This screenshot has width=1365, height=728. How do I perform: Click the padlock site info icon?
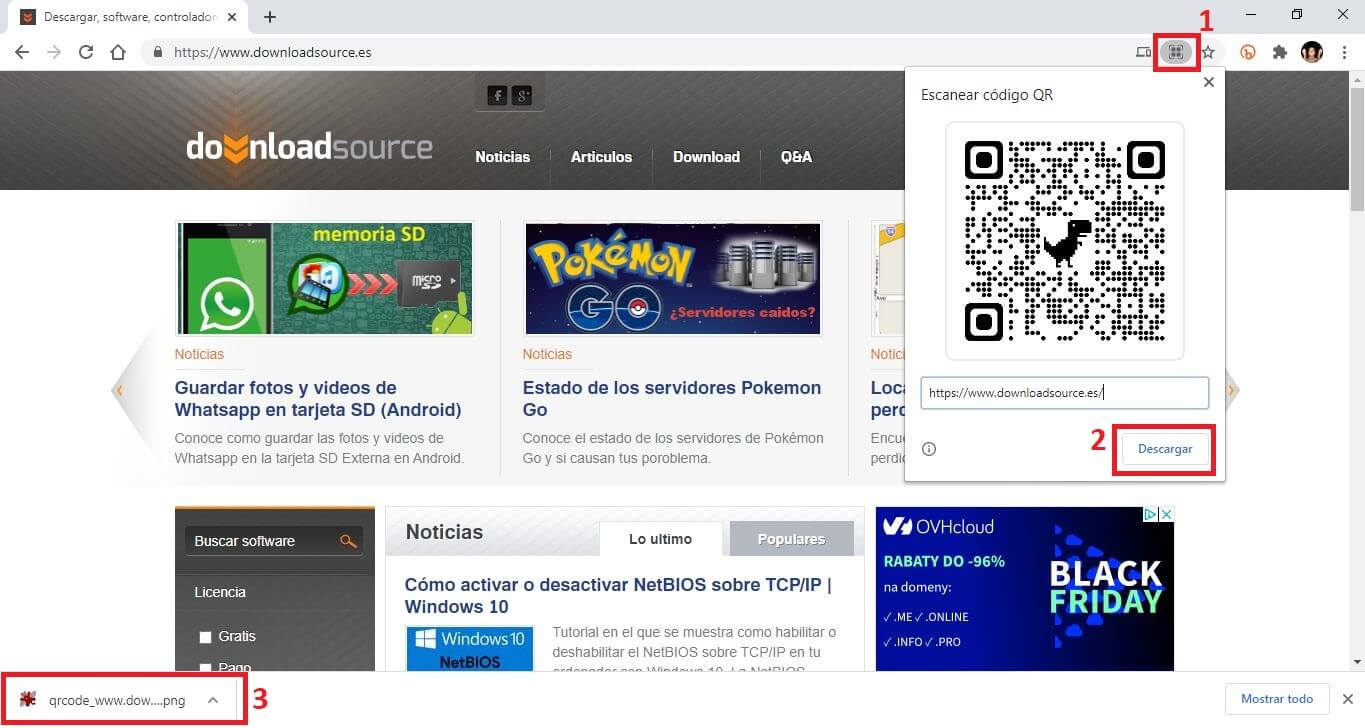coord(158,52)
